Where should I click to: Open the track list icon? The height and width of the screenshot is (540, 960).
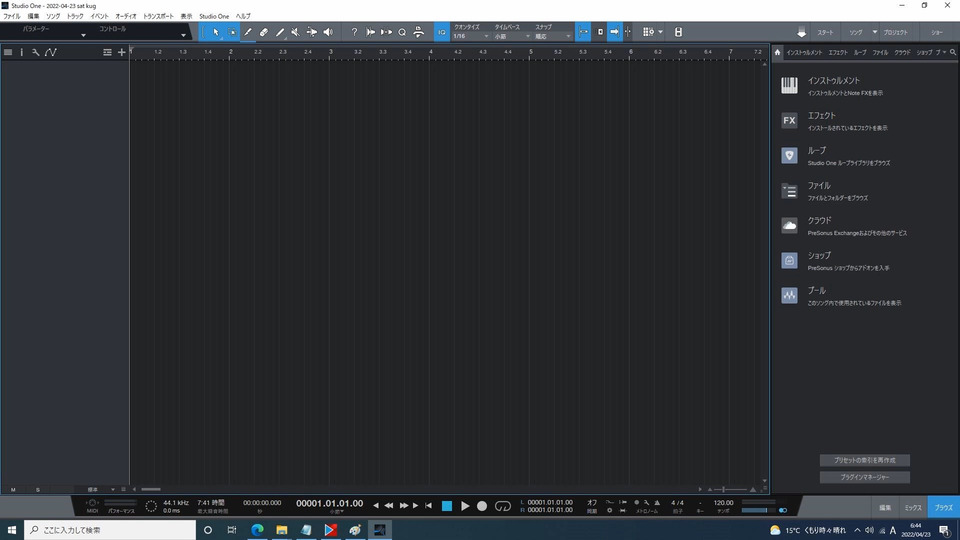point(8,52)
